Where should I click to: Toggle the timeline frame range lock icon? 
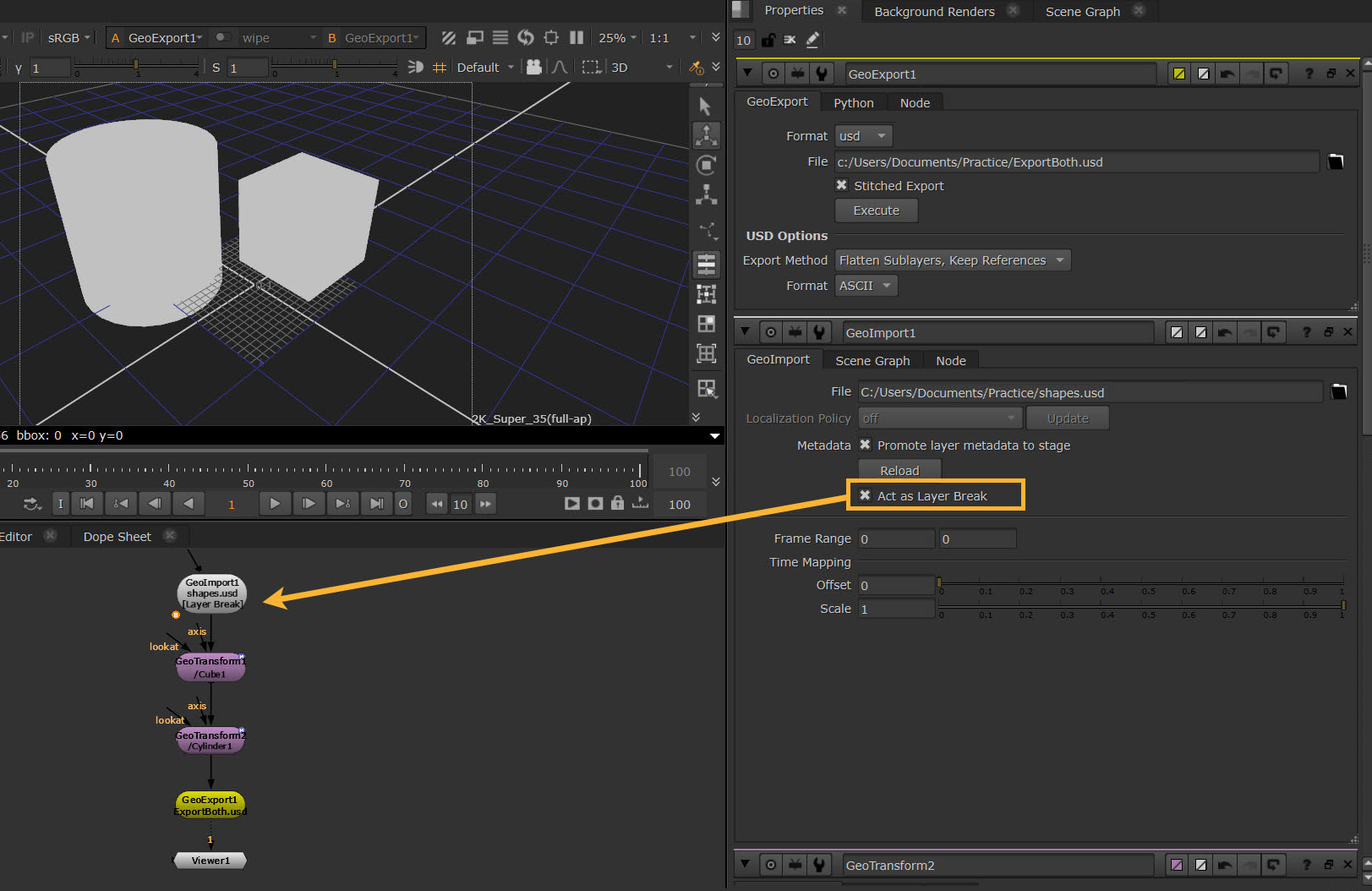click(x=617, y=504)
